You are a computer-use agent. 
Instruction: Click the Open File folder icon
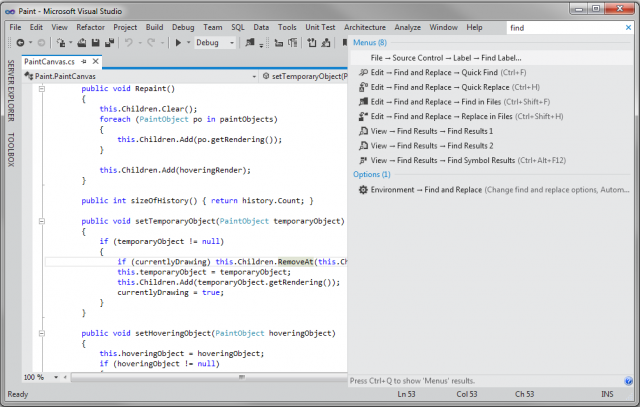(x=82, y=42)
